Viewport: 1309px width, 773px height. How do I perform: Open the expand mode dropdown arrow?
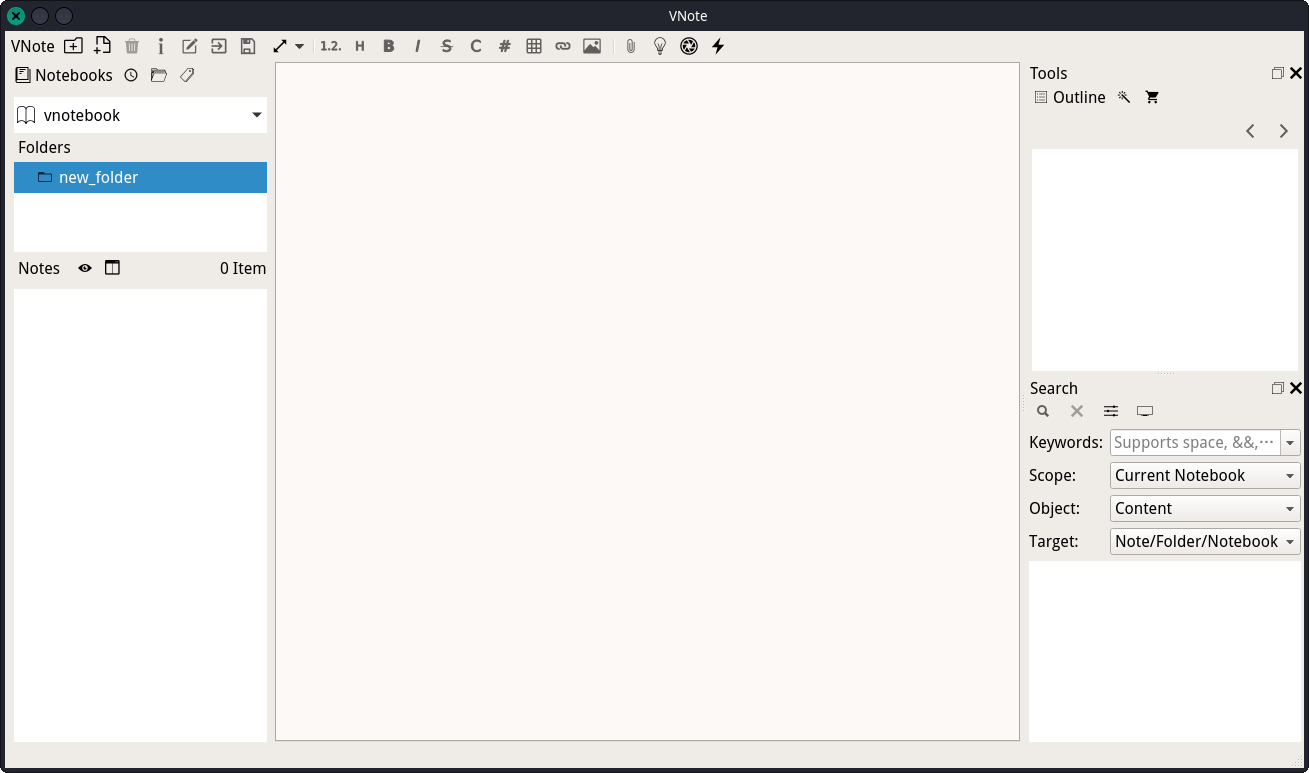click(299, 46)
